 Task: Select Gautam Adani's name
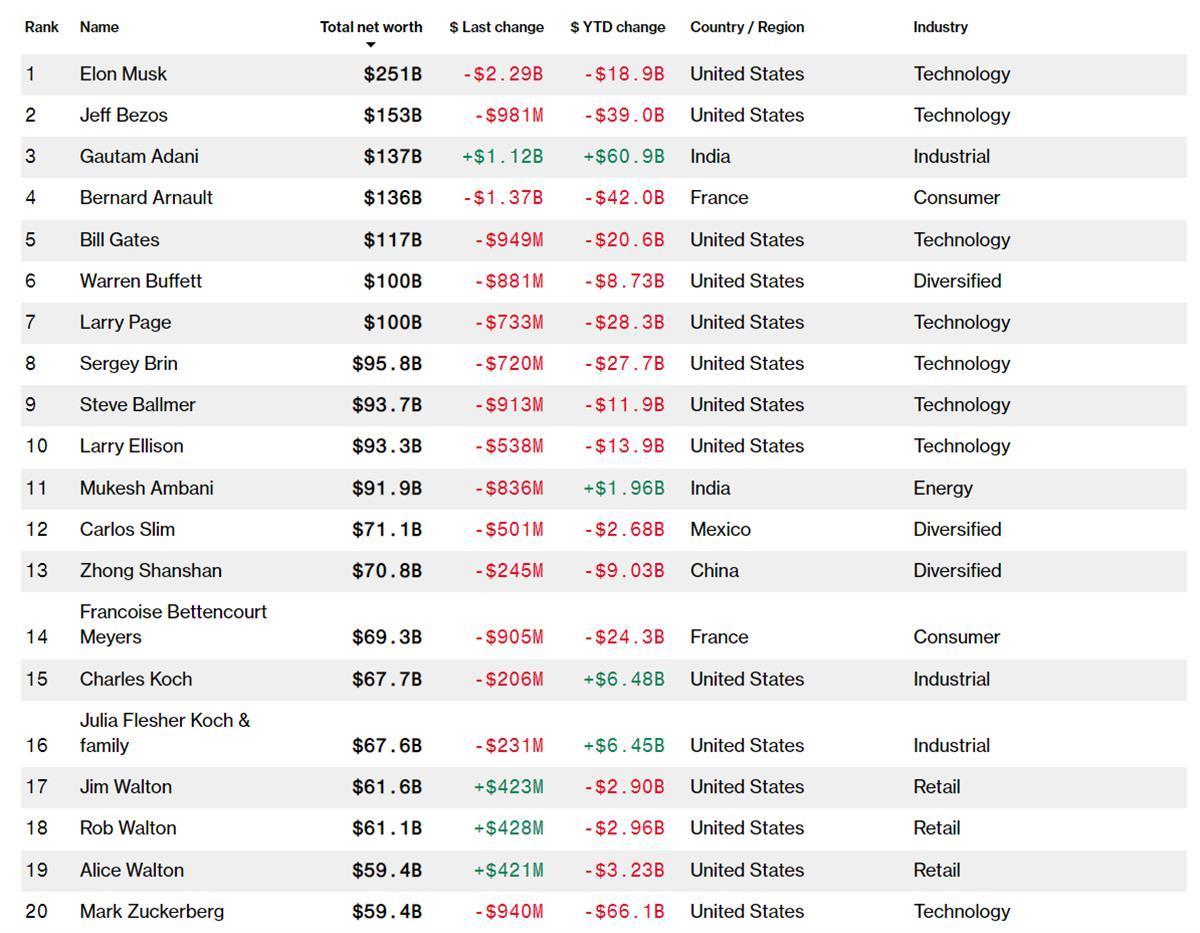coord(139,157)
